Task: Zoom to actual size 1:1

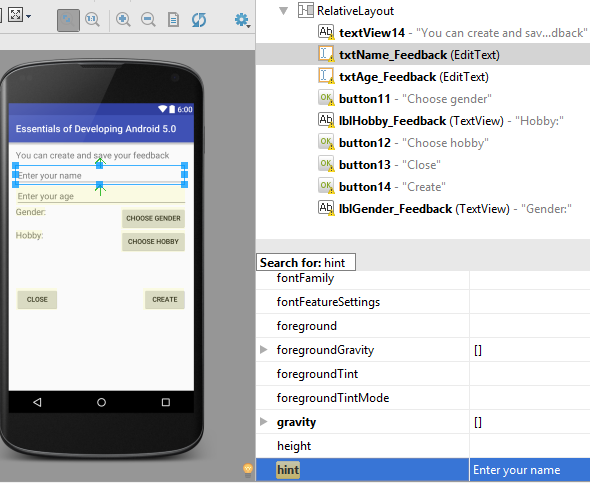Action: click(92, 19)
